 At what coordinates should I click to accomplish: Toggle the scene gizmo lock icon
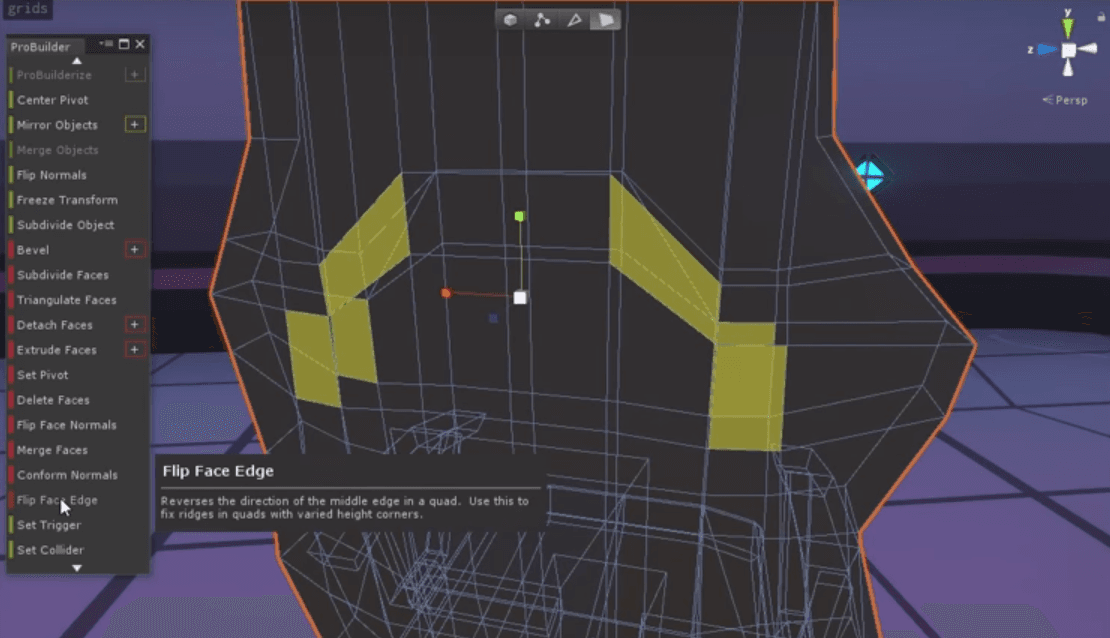tap(1101, 16)
